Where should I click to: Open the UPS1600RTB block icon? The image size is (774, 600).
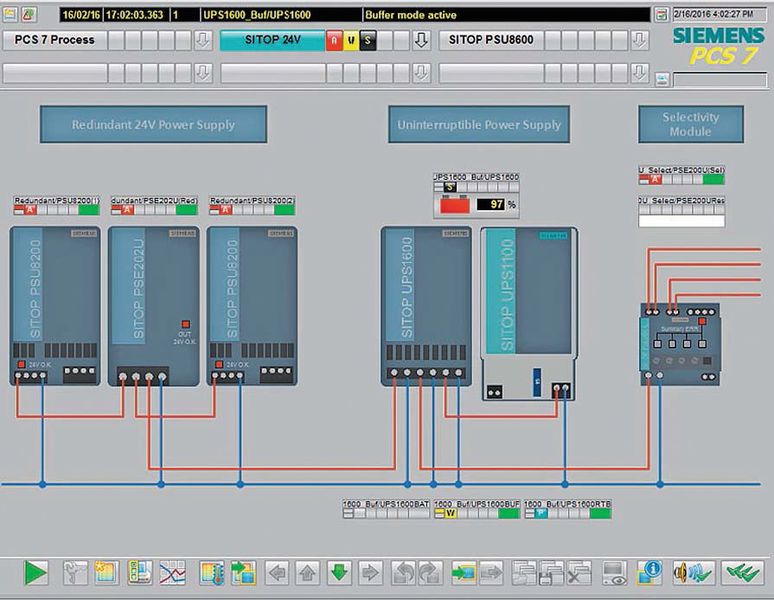(x=568, y=509)
